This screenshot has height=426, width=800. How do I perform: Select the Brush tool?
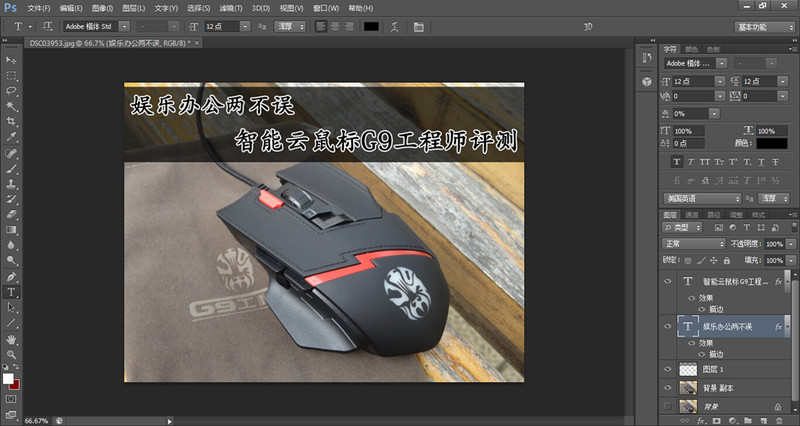coord(11,168)
